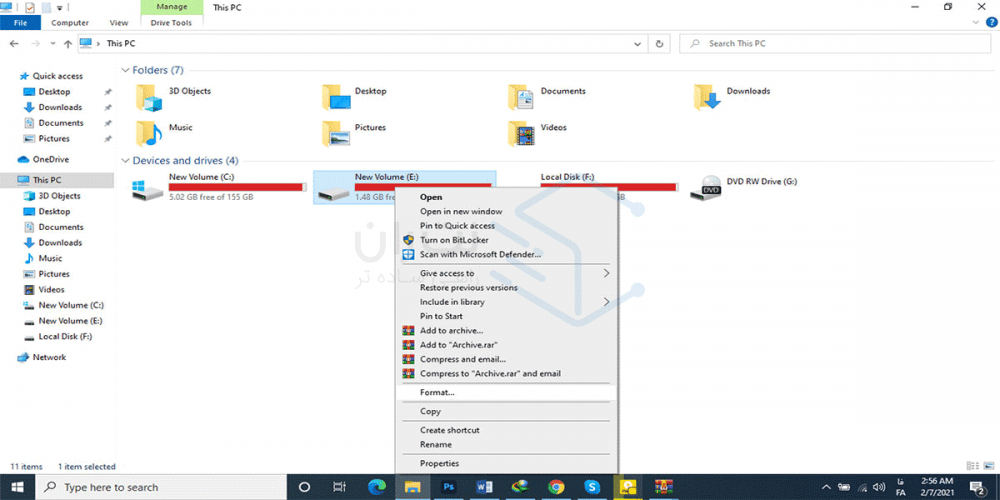Select Properties in the context menu

tap(439, 464)
